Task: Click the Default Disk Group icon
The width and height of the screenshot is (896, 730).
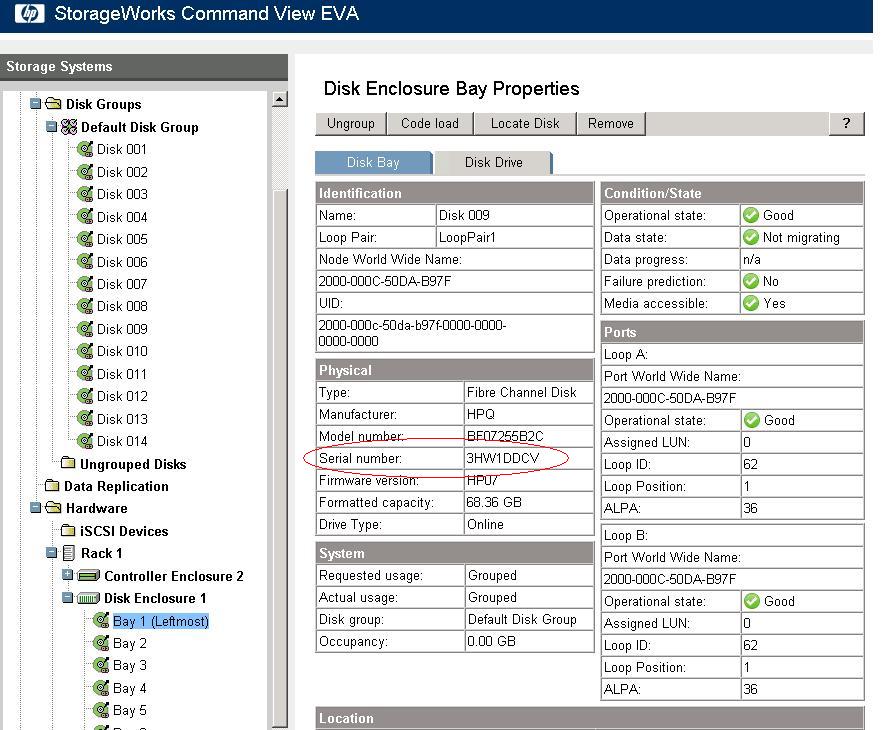Action: [x=69, y=127]
